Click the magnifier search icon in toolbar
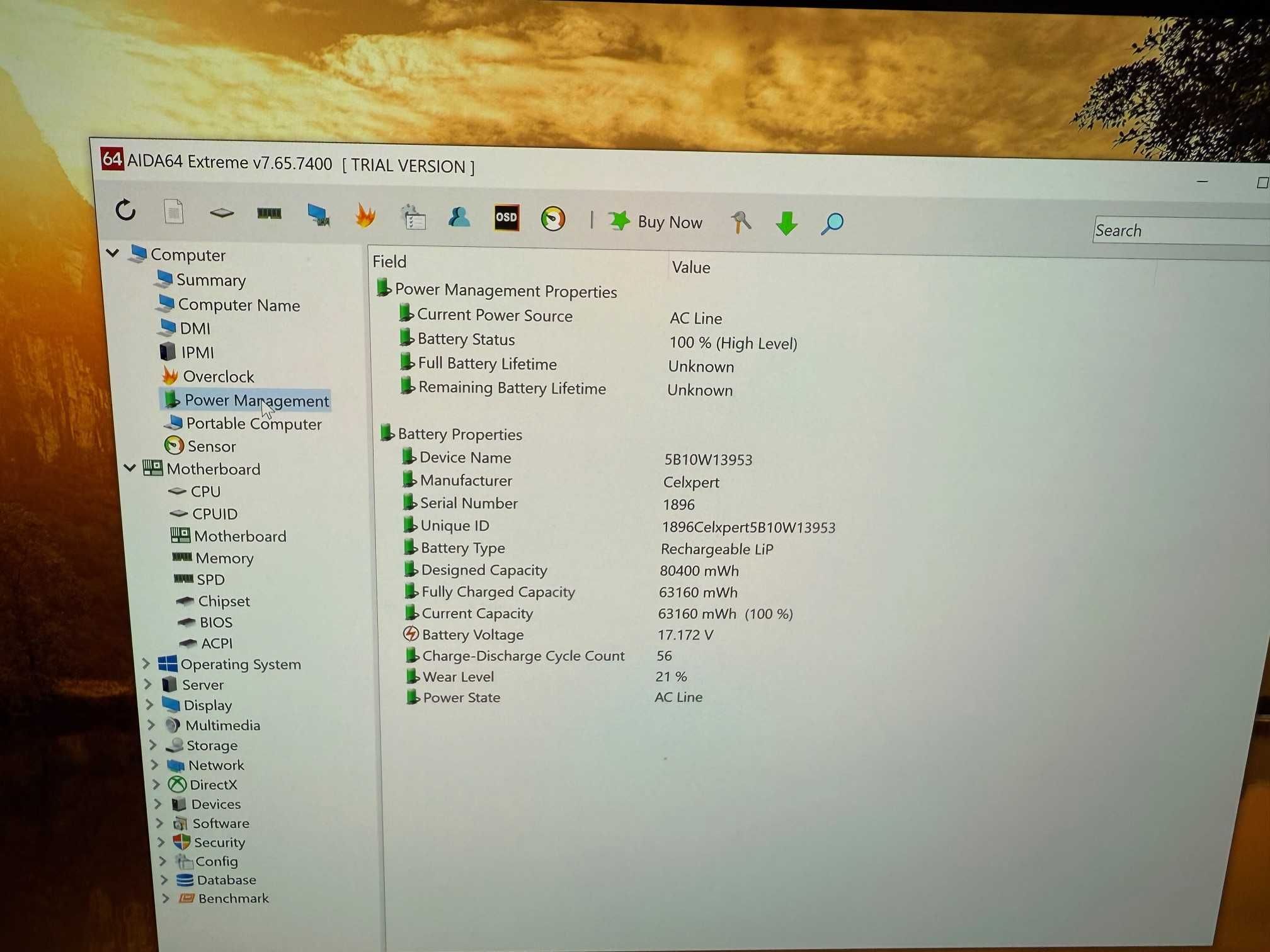1270x952 pixels. (832, 223)
